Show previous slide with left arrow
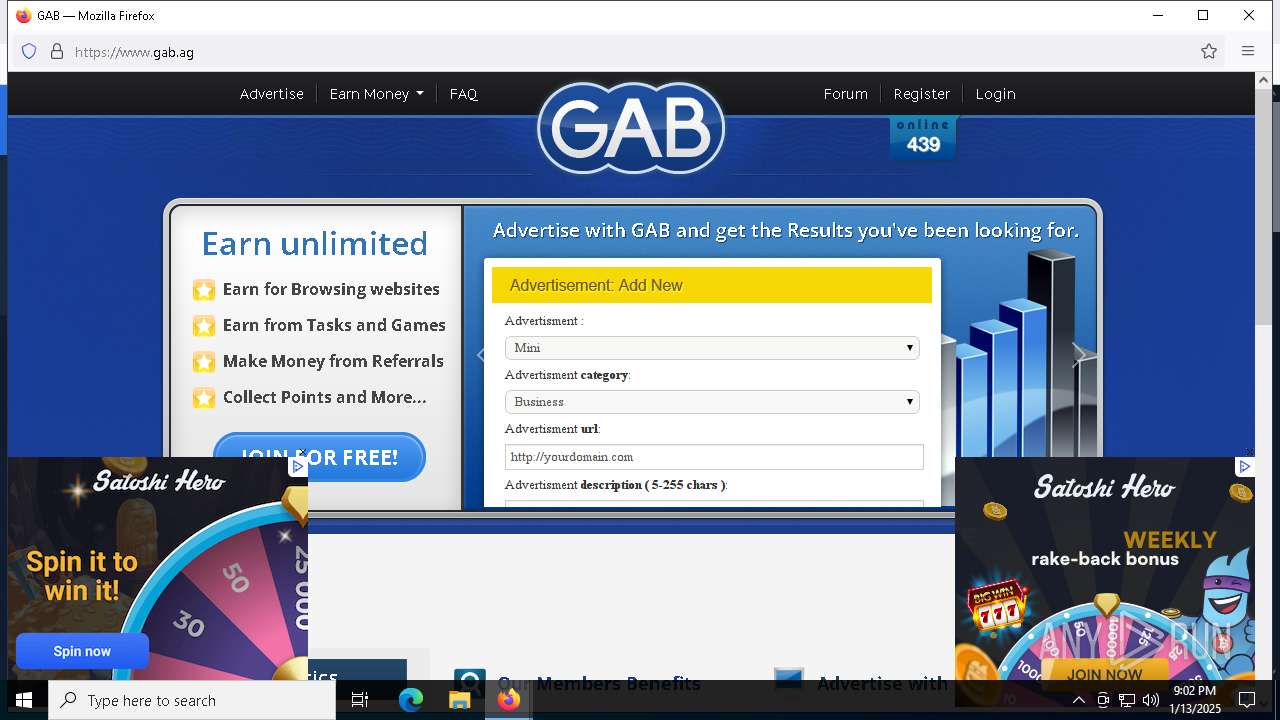Viewport: 1280px width, 720px height. coord(481,355)
